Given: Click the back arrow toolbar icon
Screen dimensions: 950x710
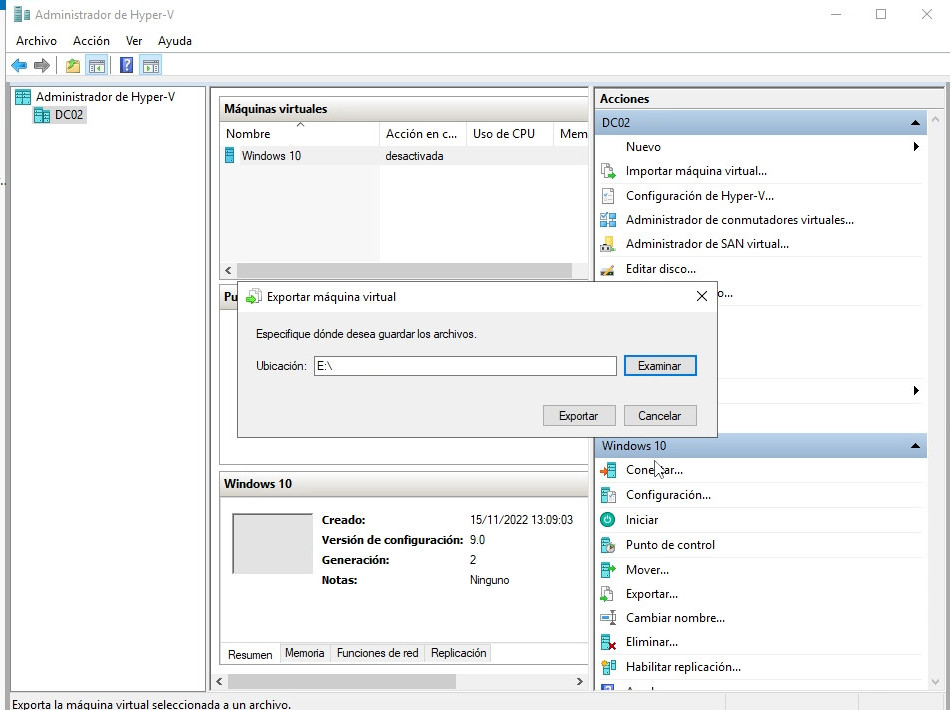Looking at the screenshot, I should (x=18, y=66).
